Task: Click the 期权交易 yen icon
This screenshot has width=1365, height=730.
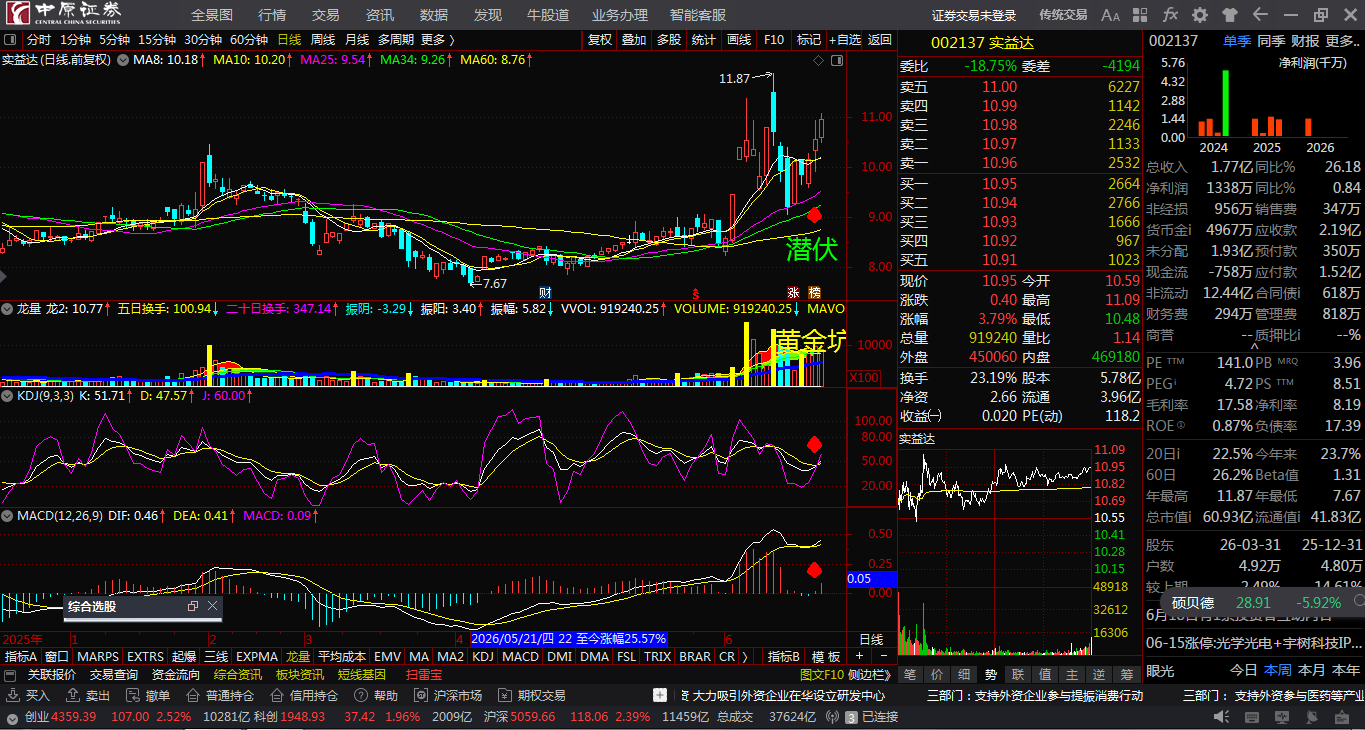Action: pyautogui.click(x=505, y=695)
